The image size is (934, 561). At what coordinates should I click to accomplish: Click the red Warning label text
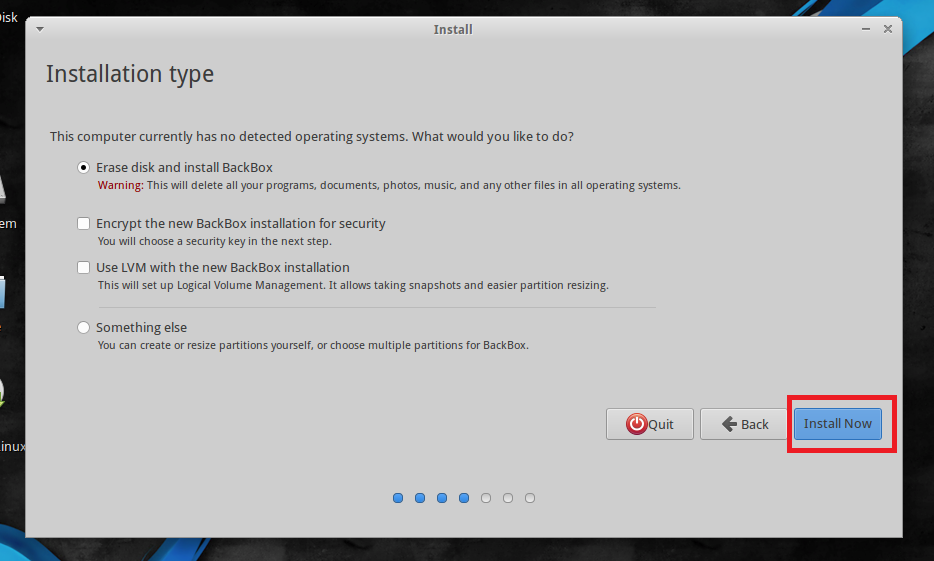click(x=120, y=185)
